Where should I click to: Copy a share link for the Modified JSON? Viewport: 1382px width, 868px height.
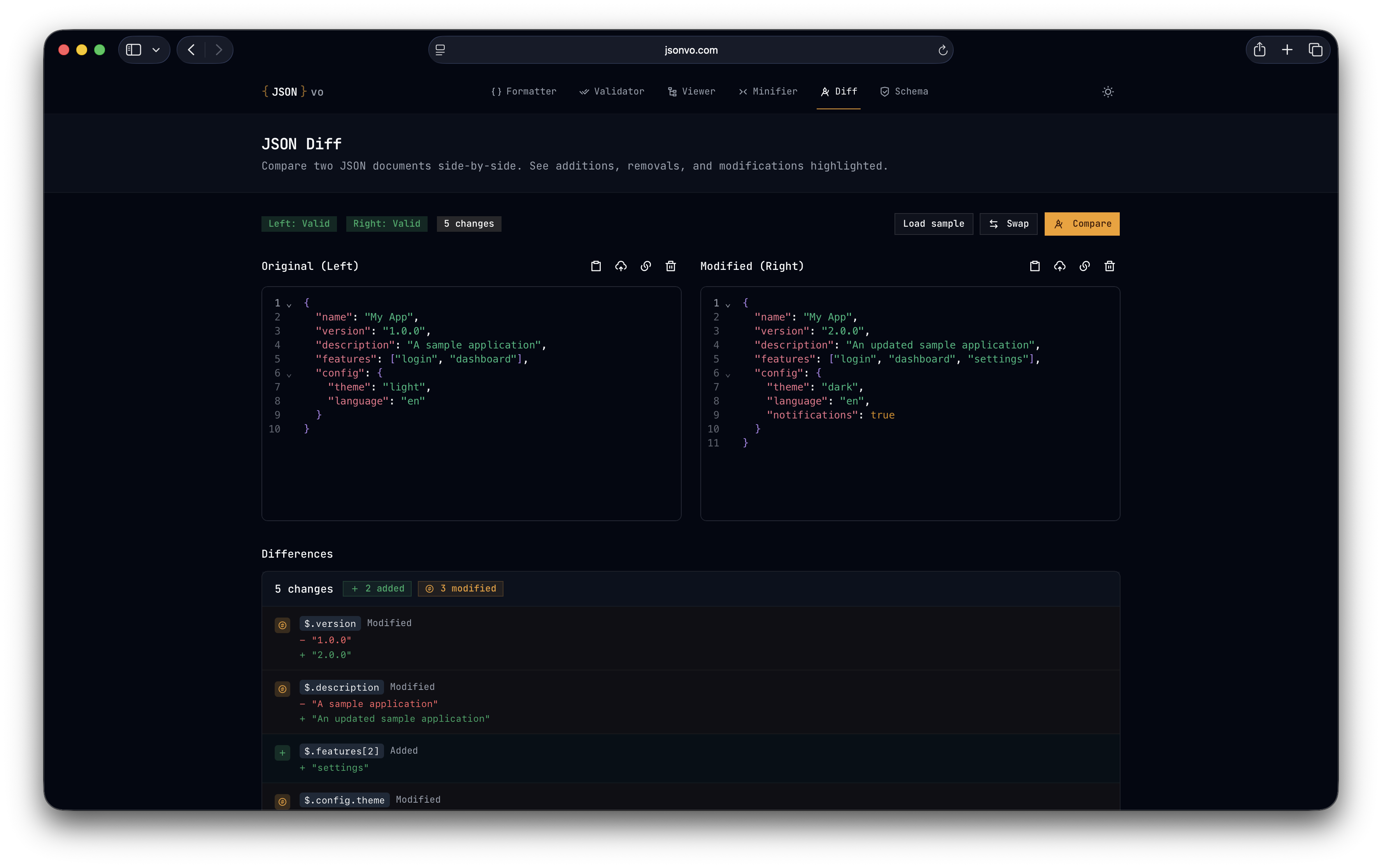click(x=1084, y=266)
